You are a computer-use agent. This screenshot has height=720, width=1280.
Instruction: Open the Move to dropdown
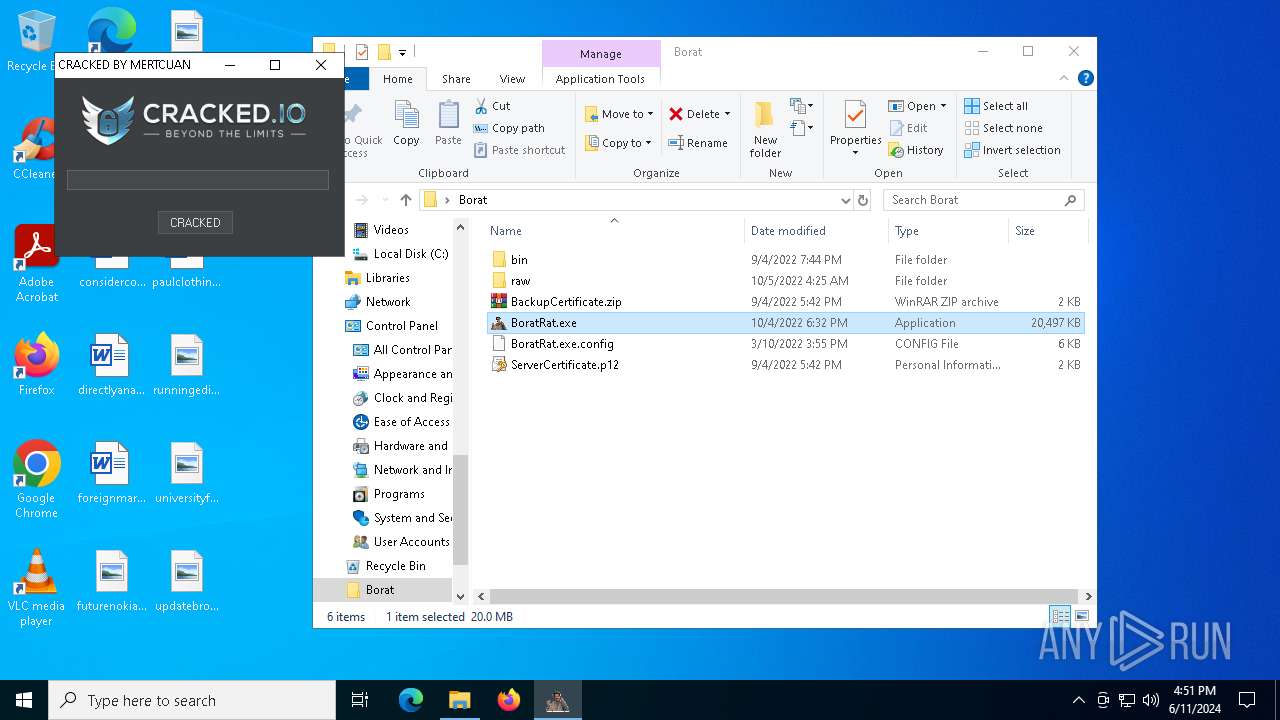[x=619, y=114]
